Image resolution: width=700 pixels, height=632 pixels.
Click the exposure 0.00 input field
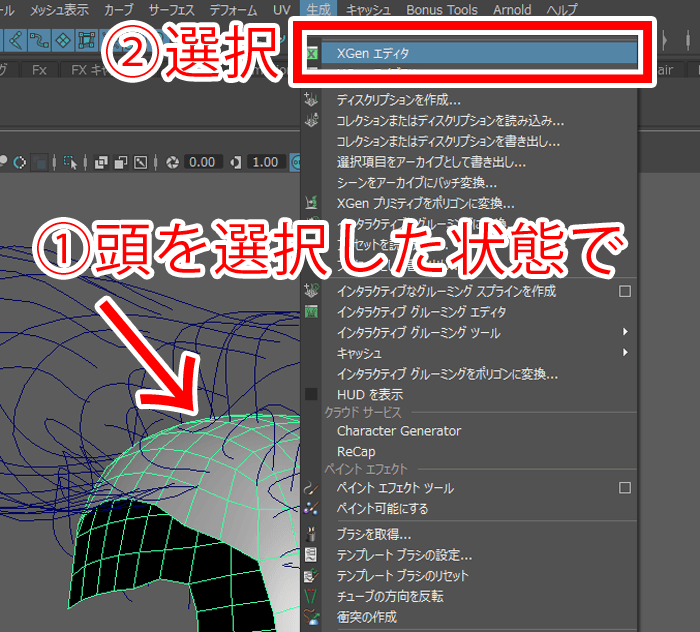coord(203,162)
